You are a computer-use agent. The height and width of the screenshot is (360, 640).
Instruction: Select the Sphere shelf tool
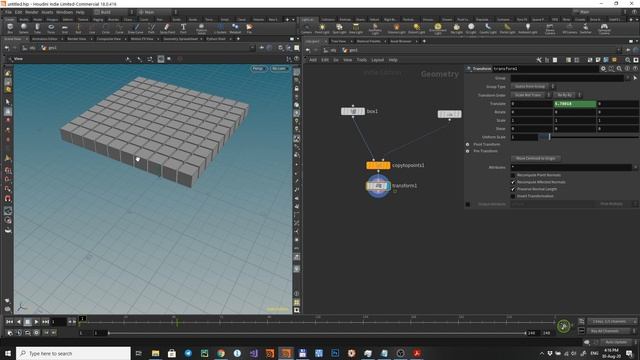click(24, 28)
